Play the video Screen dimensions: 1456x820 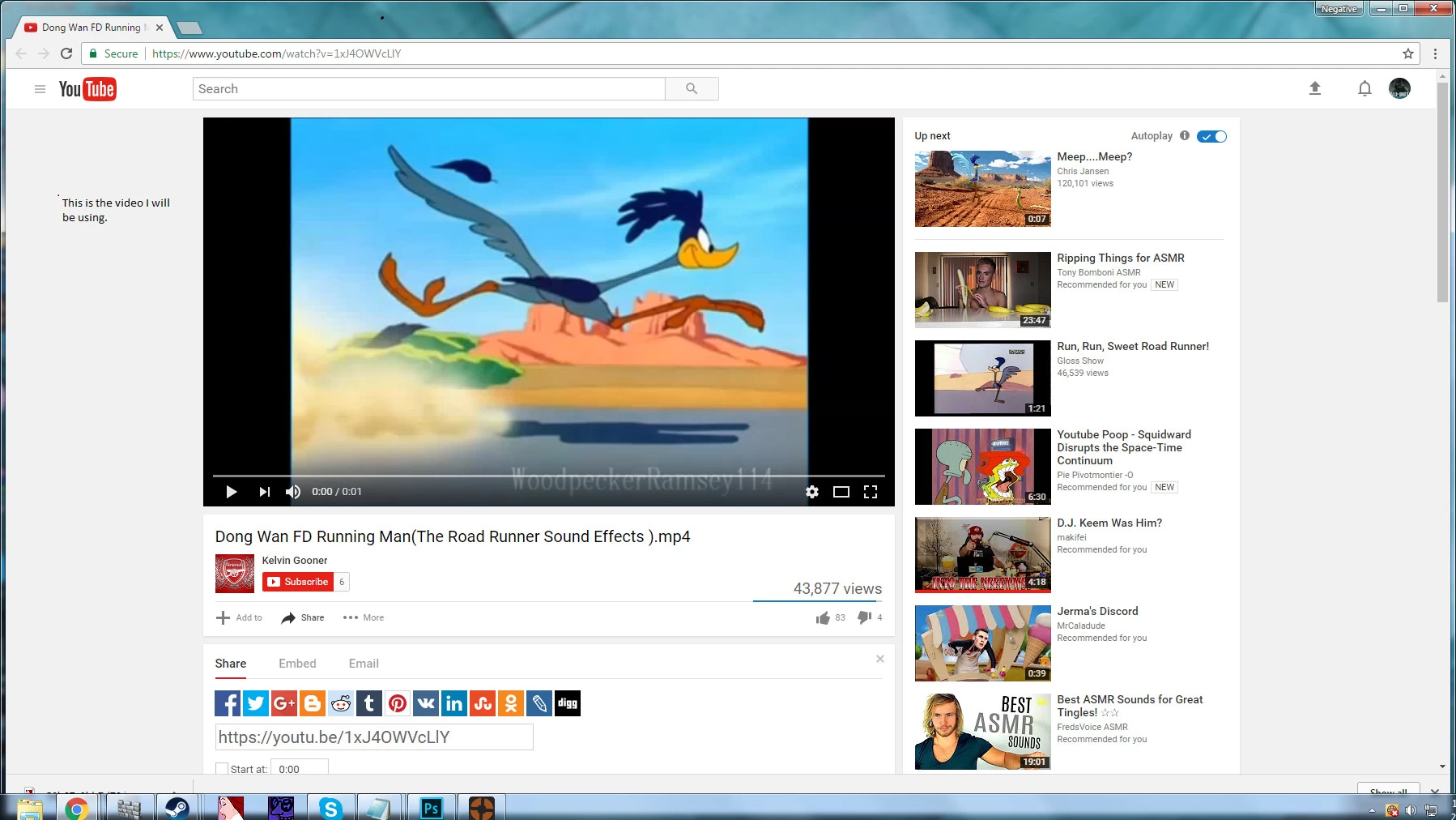(231, 492)
